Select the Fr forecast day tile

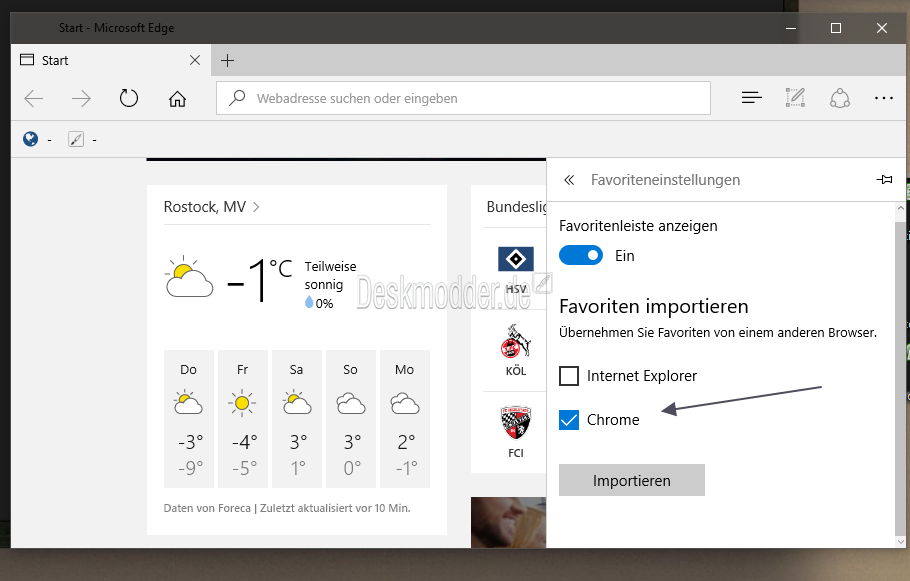tap(243, 418)
